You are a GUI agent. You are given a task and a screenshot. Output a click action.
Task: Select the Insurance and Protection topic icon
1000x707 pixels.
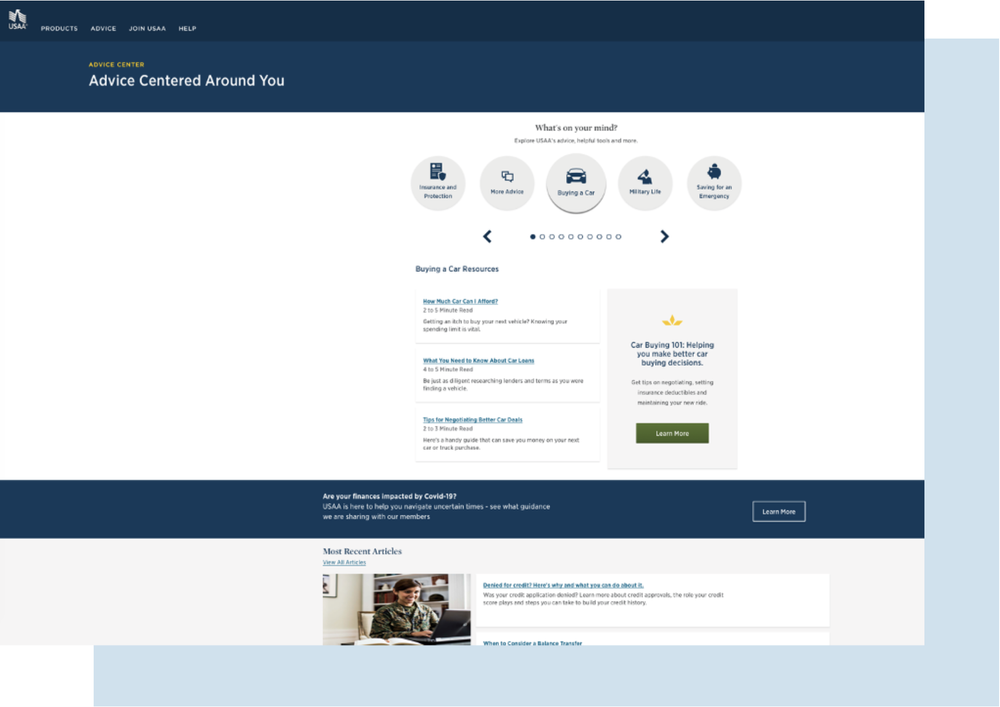coord(438,183)
